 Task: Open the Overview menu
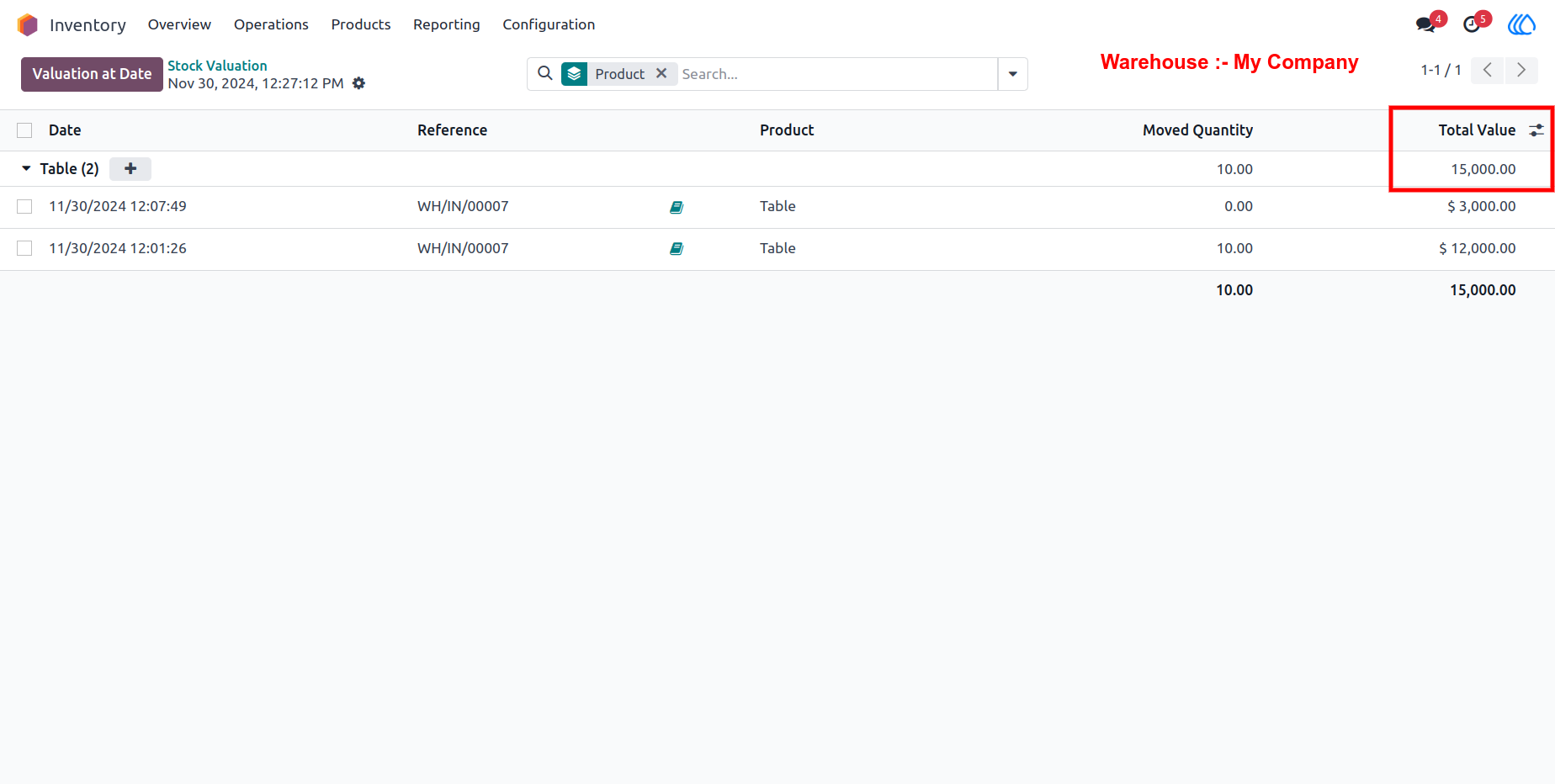point(179,24)
